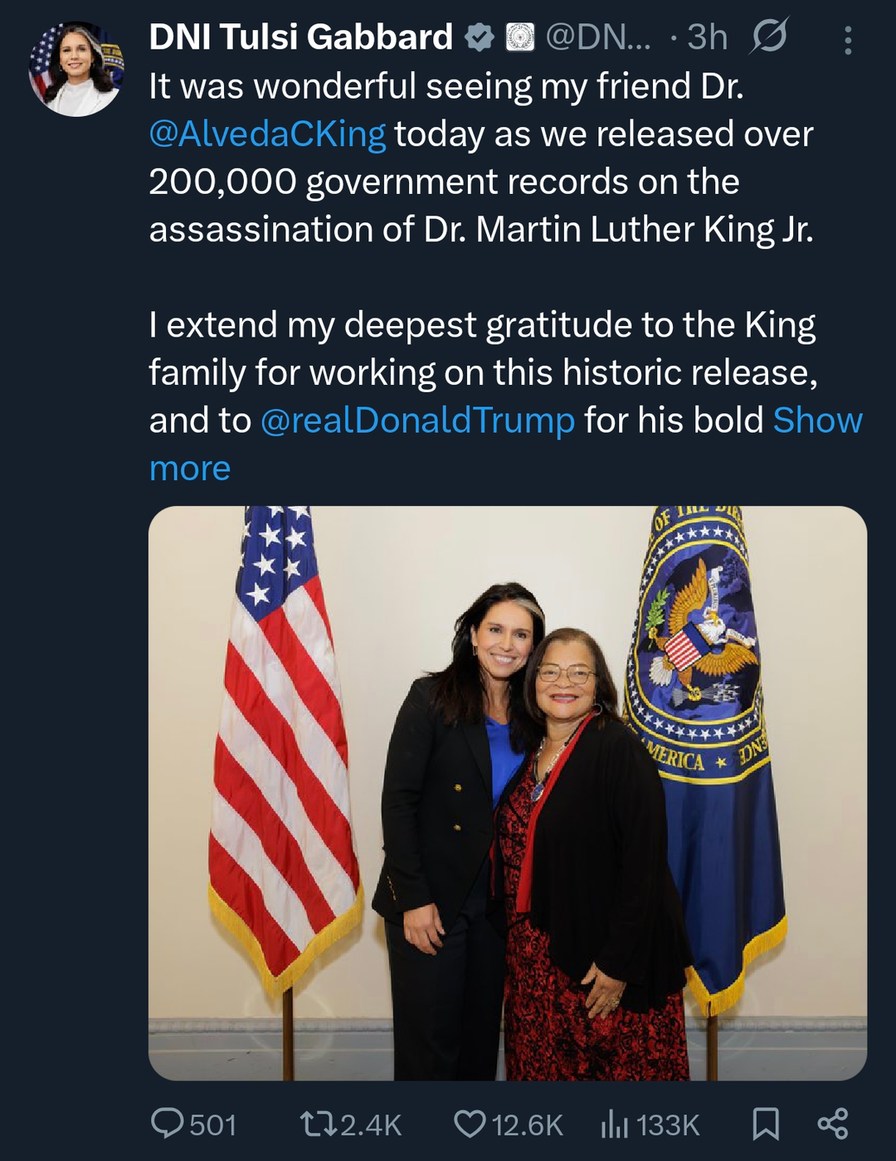Expand the post with Show more
Screen dimensions: 896x1161
coord(818,421)
